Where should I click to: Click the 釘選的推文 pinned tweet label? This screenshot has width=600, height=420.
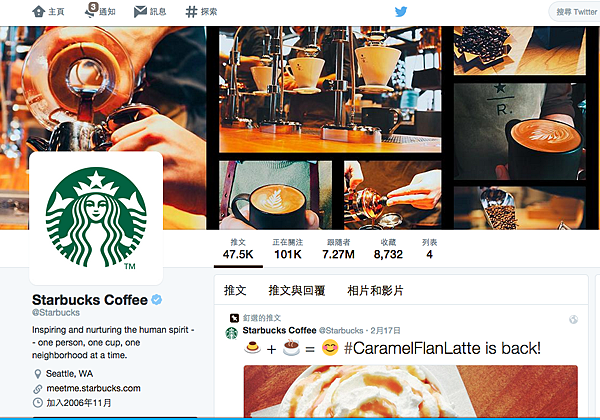[x=262, y=318]
